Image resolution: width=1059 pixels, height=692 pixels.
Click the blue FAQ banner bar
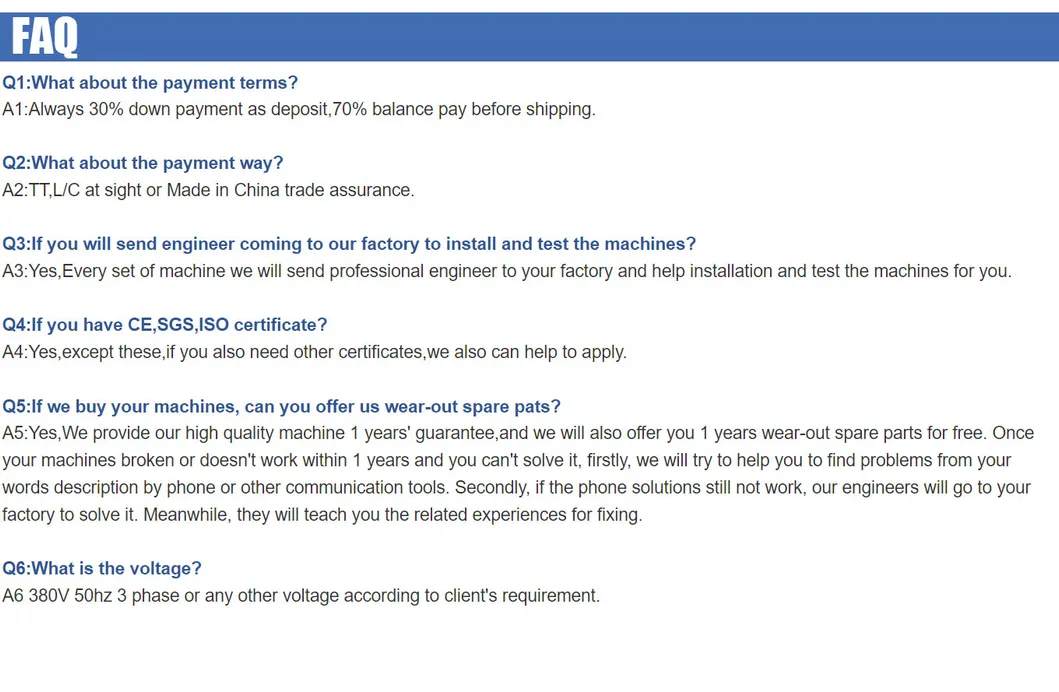click(600, 38)
